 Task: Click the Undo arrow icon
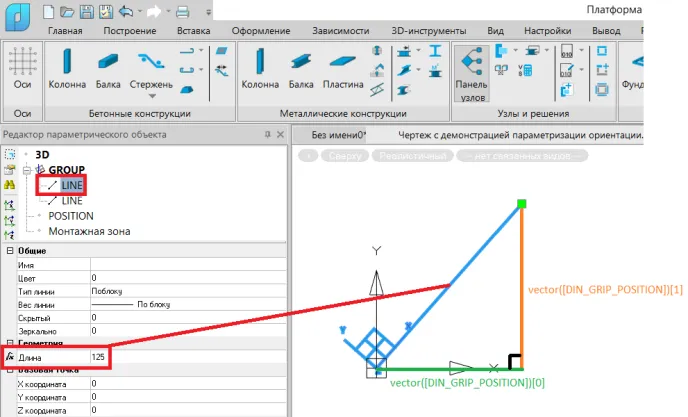(125, 12)
